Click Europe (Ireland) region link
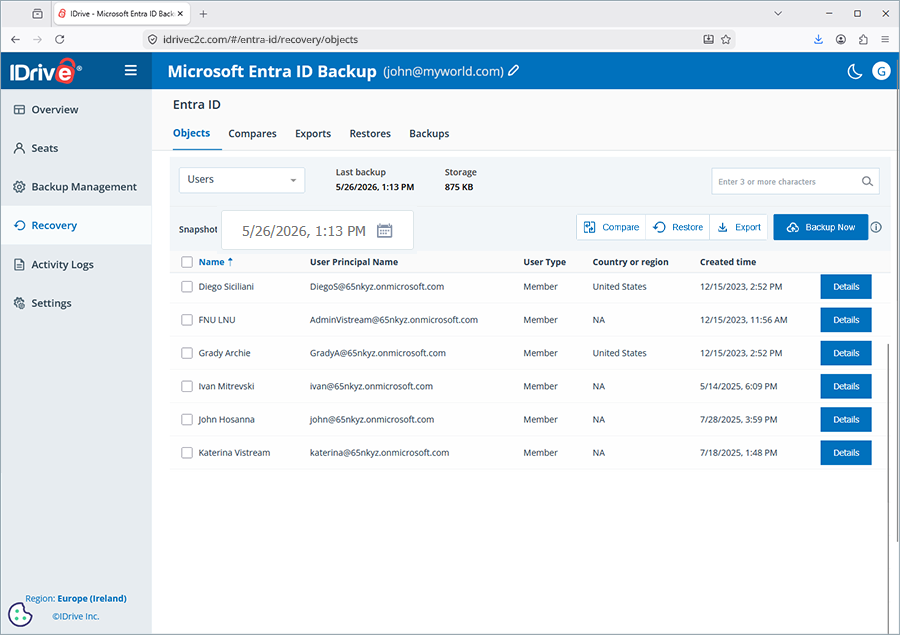This screenshot has width=900, height=635. coord(92,598)
